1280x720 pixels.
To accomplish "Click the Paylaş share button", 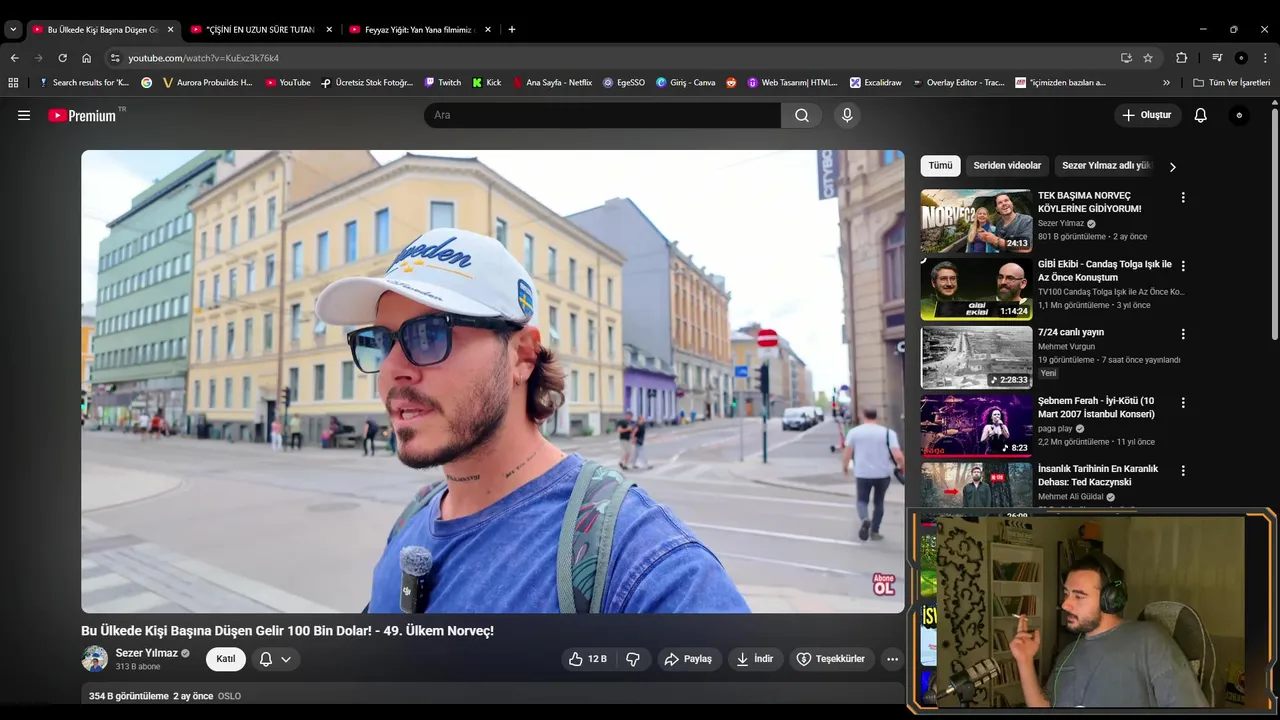I will tap(689, 659).
